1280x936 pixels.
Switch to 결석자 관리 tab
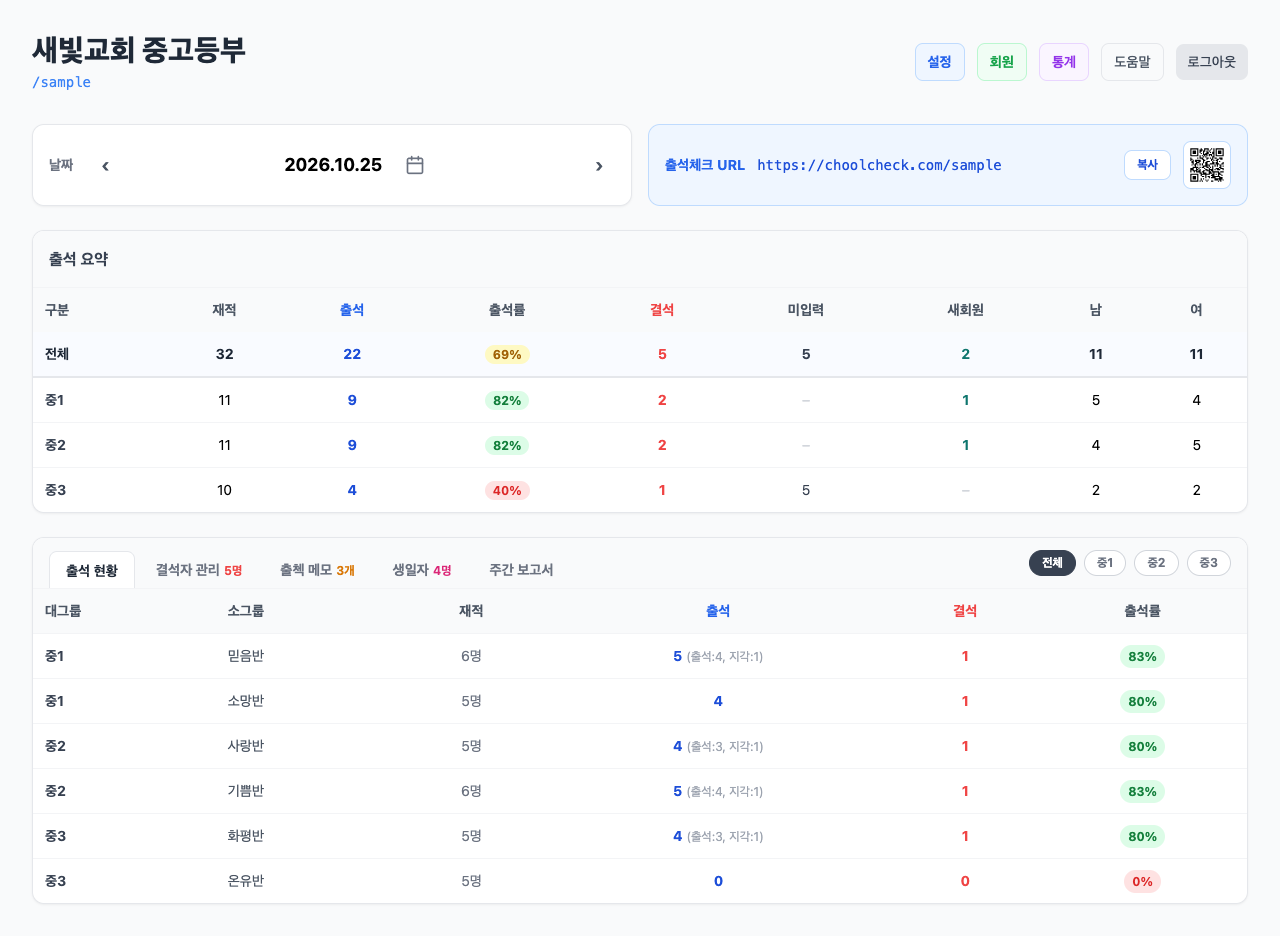pyautogui.click(x=199, y=570)
